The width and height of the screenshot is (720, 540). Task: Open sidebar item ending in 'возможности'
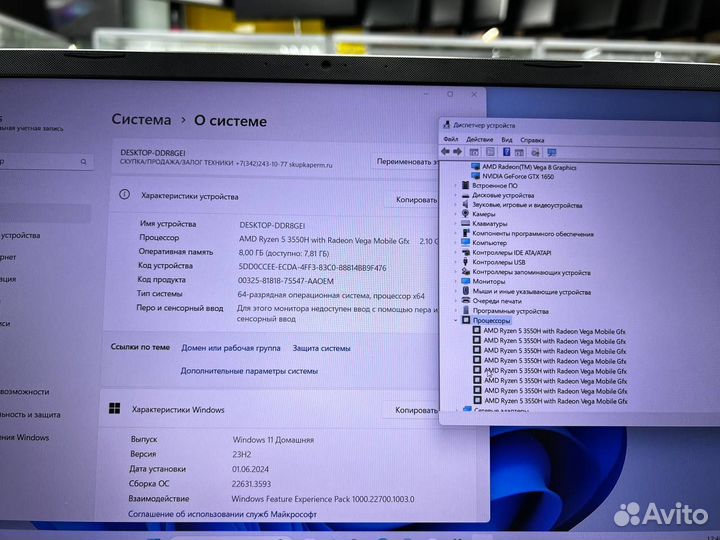point(25,392)
